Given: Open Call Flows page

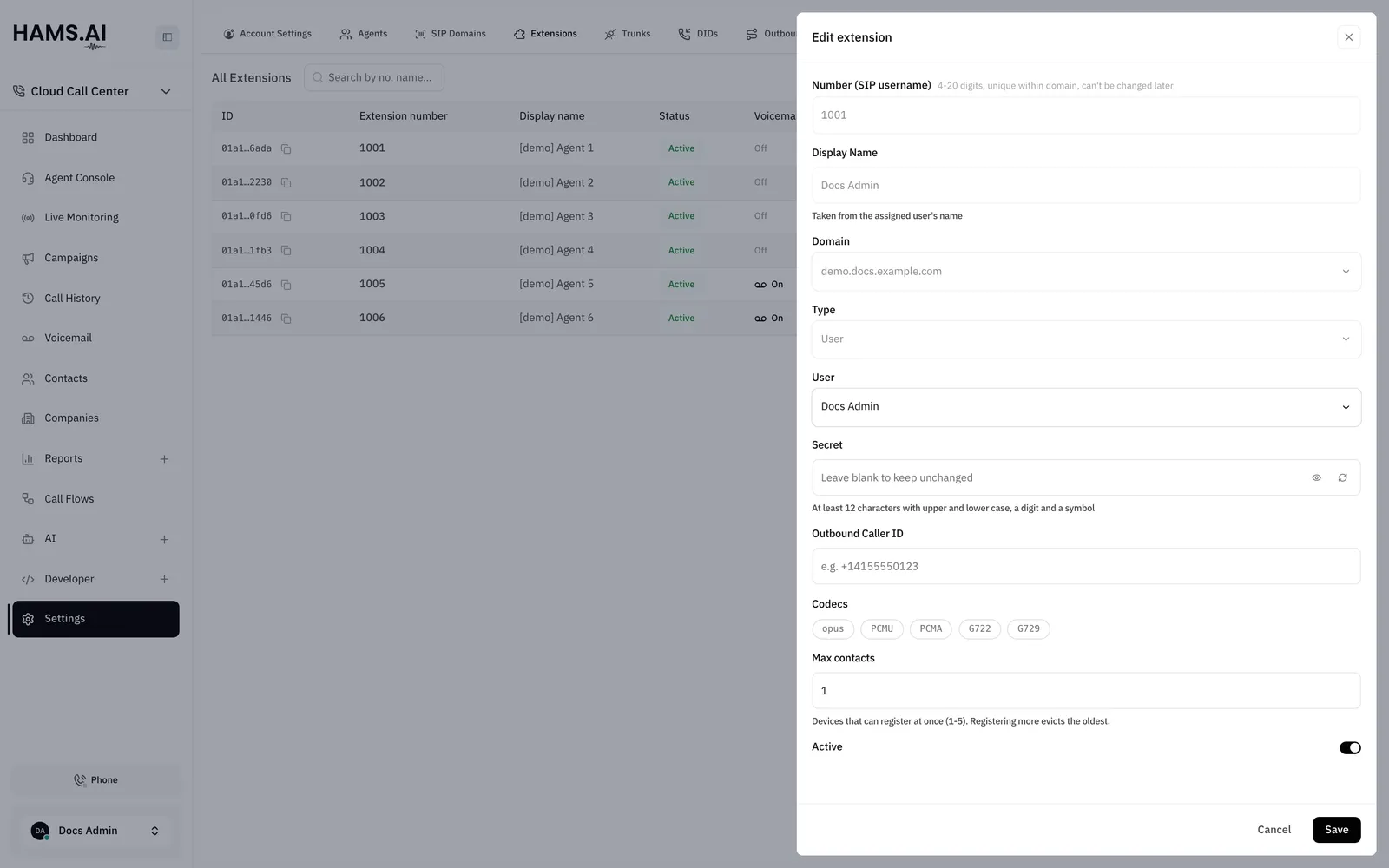Looking at the screenshot, I should click(x=95, y=499).
